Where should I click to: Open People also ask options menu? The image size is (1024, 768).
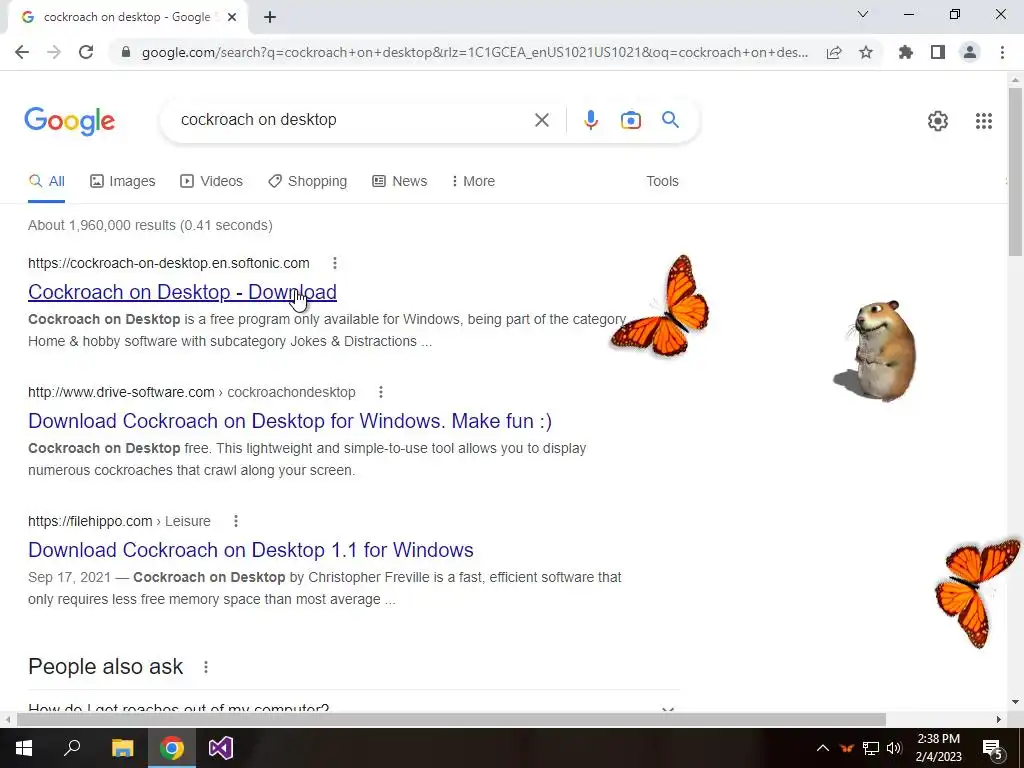point(206,667)
